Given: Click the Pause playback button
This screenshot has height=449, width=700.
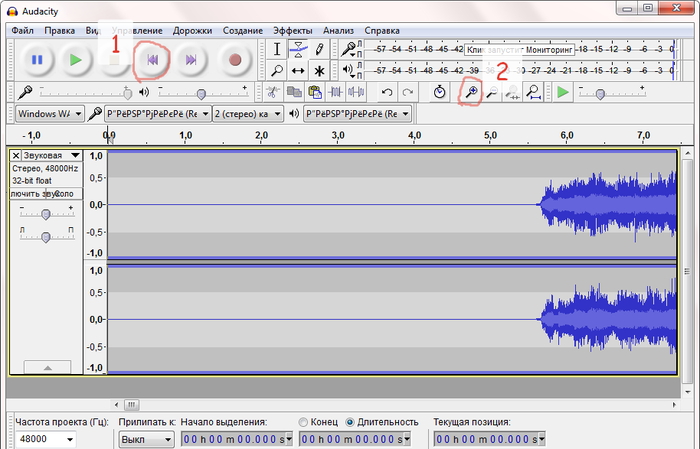Looking at the screenshot, I should 36,60.
